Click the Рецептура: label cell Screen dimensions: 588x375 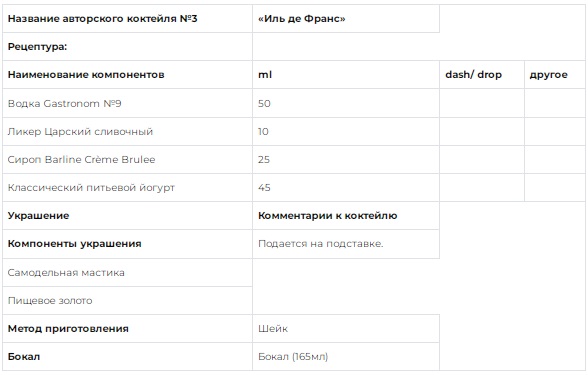(128, 46)
